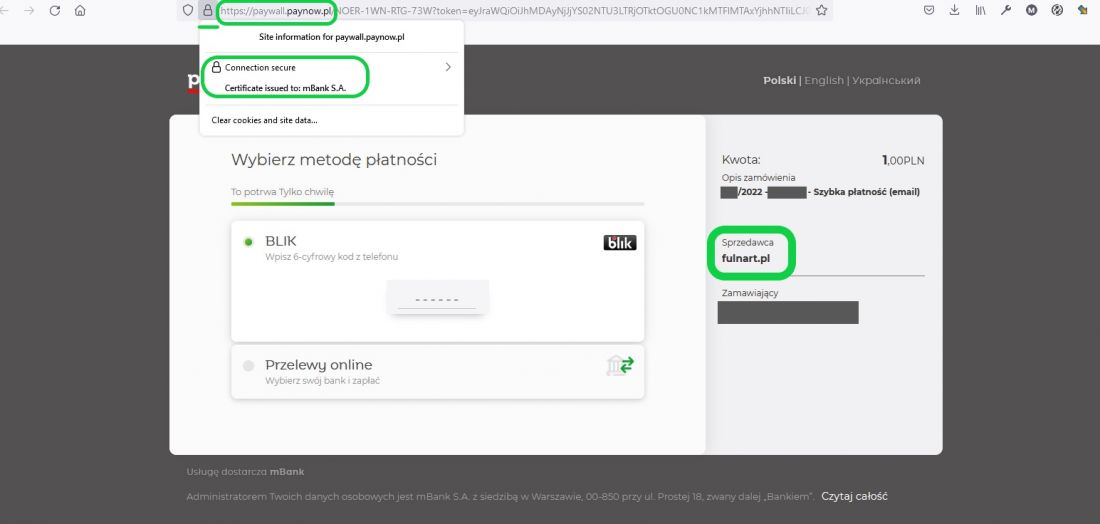Click the BLIK logo
This screenshot has height=524, width=1100.
pos(619,243)
